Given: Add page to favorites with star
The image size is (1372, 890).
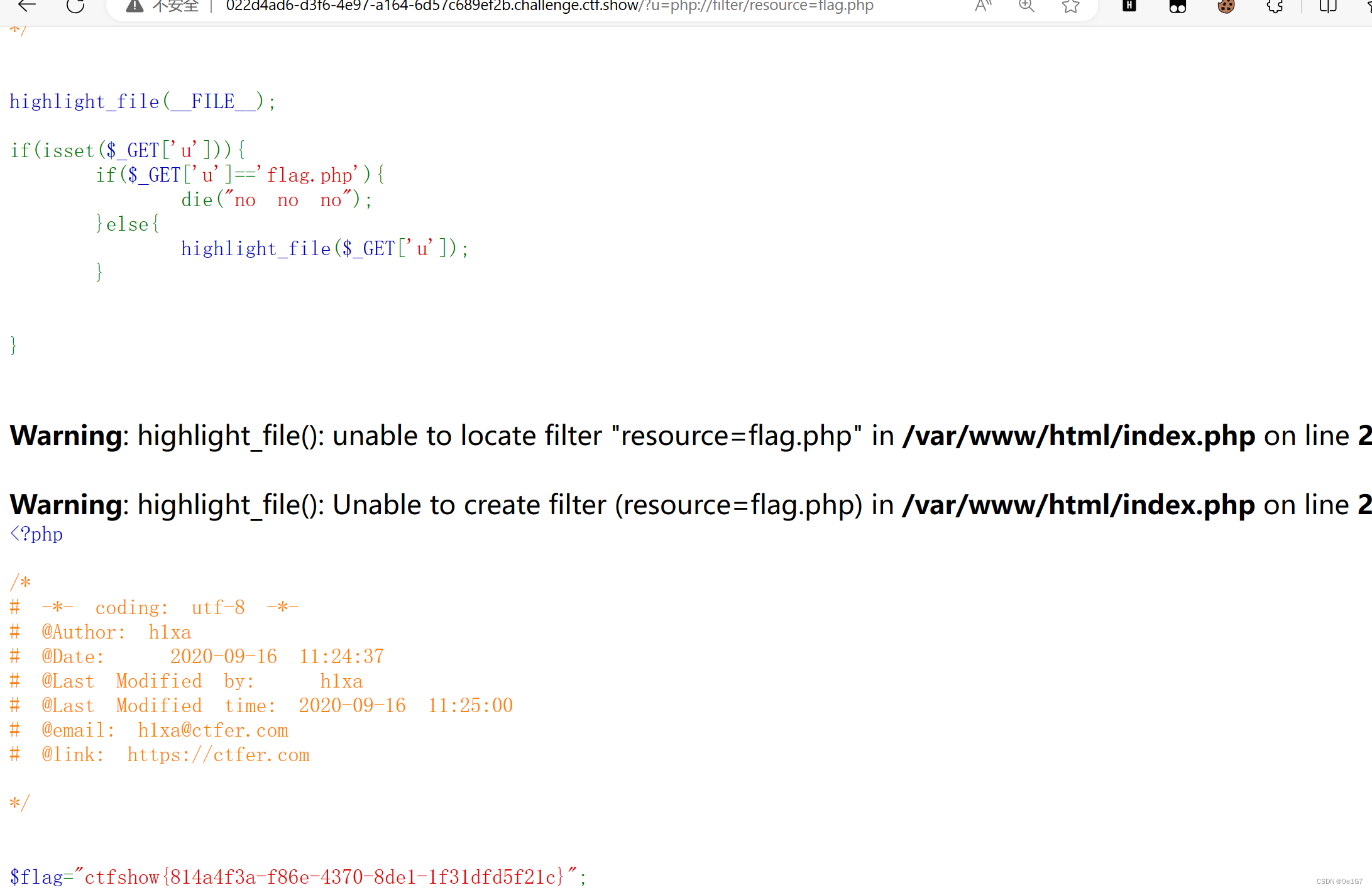Looking at the screenshot, I should click(1070, 6).
